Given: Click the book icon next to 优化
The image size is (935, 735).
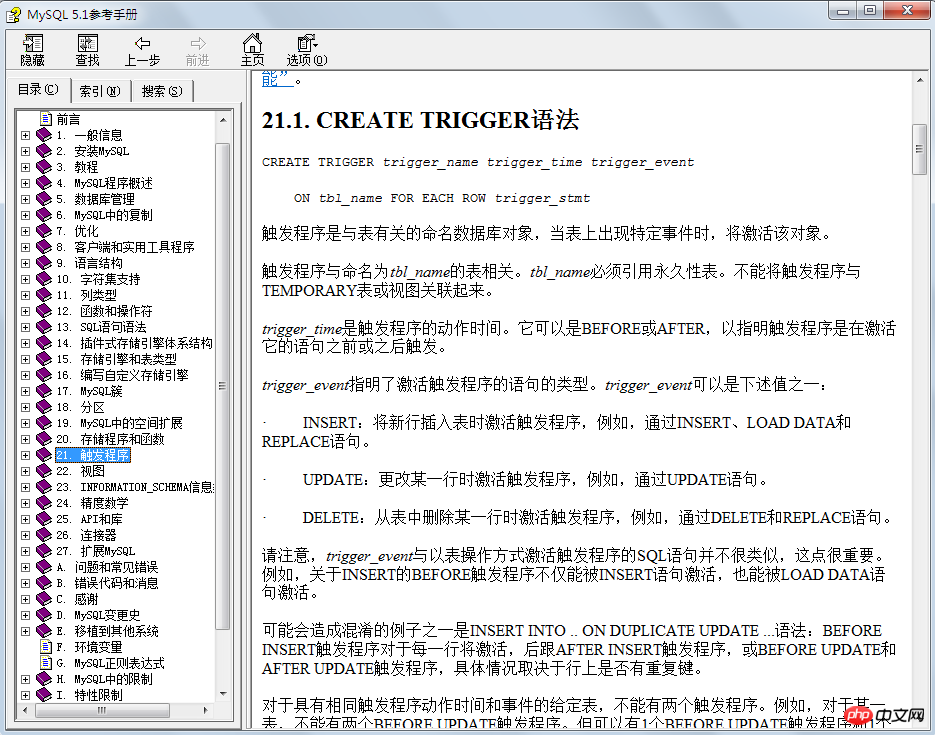Looking at the screenshot, I should coord(44,231).
